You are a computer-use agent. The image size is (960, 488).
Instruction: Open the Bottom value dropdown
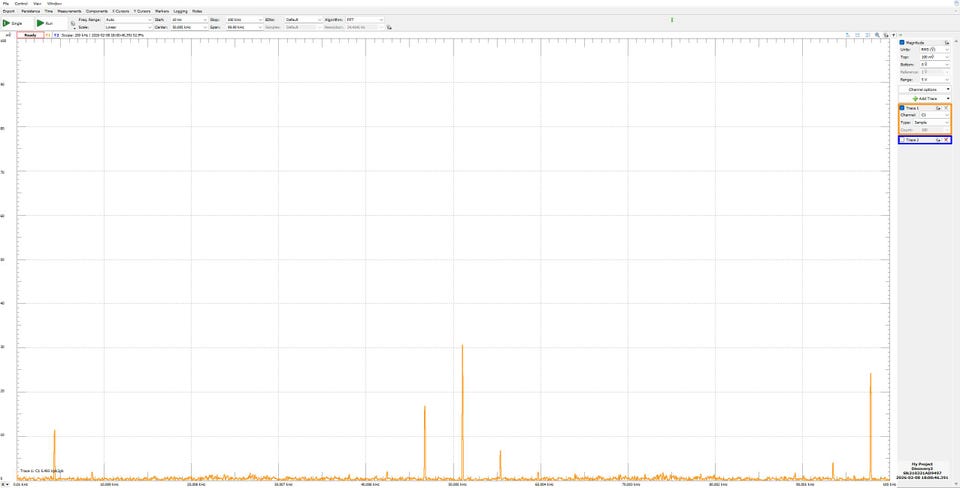pos(935,64)
